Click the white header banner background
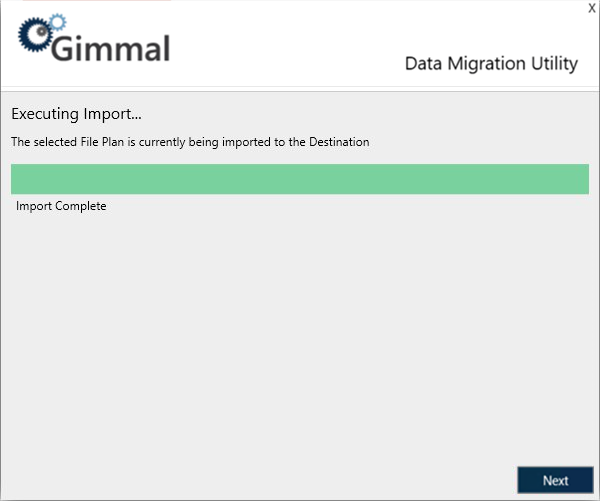 (x=300, y=40)
